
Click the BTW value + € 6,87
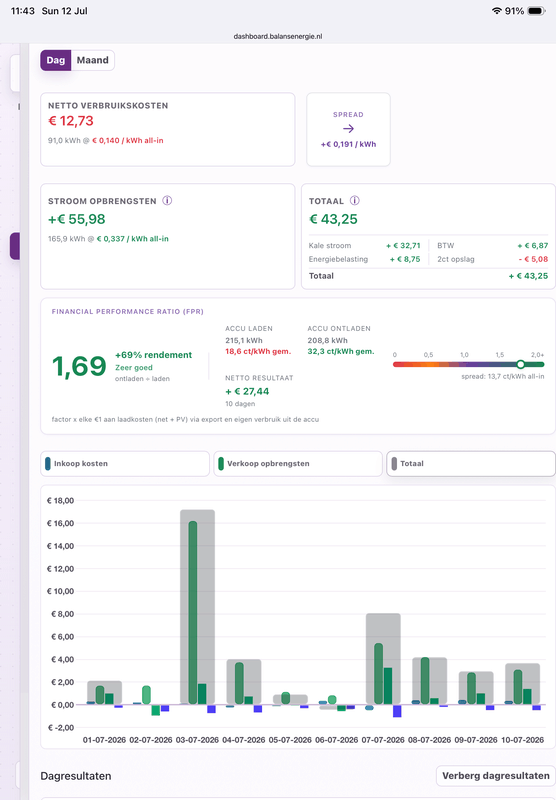533,245
